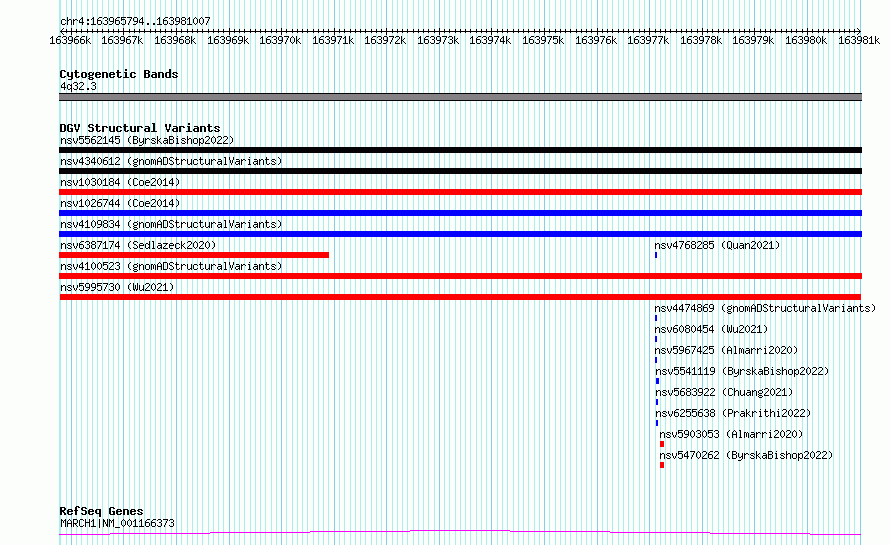Click the 163966k ruler tick label
This screenshot has height=545, width=890.
70,40
